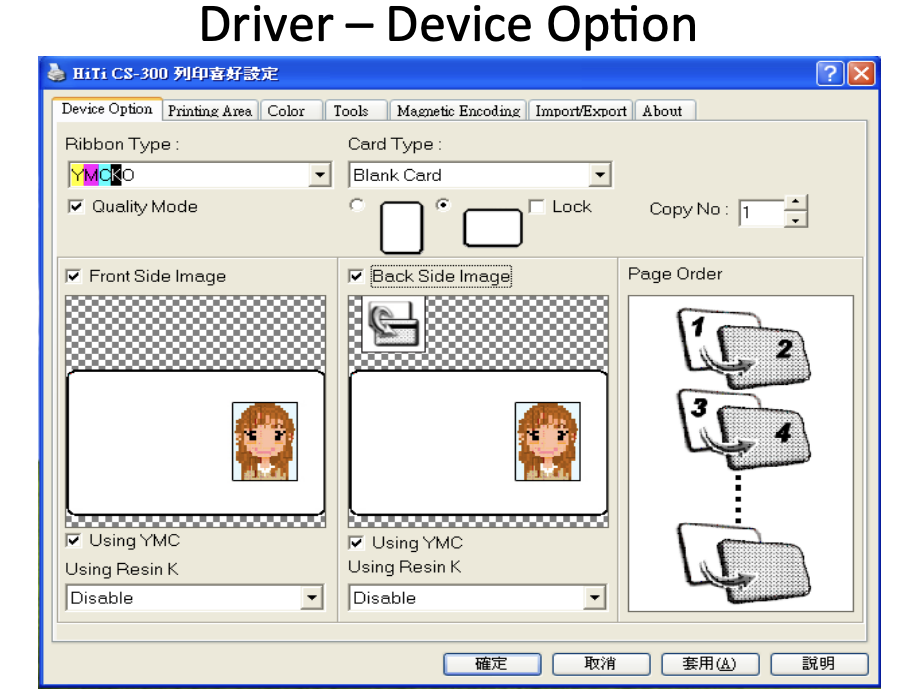This screenshot has width=900, height=690.
Task: Click the magnetic stripe card icon
Action: point(394,324)
